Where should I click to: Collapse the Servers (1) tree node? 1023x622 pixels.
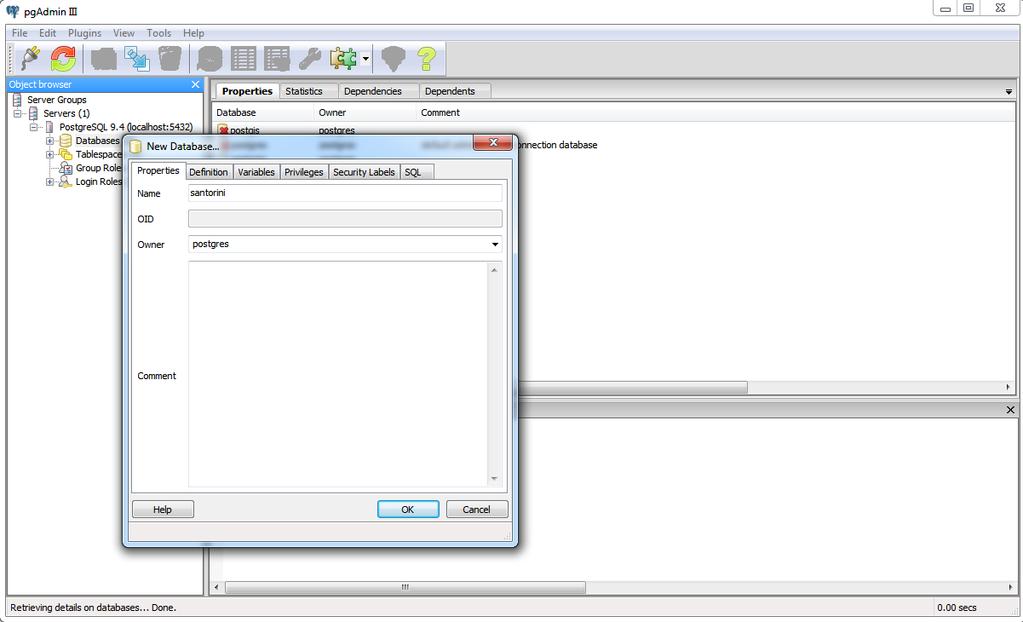18,113
